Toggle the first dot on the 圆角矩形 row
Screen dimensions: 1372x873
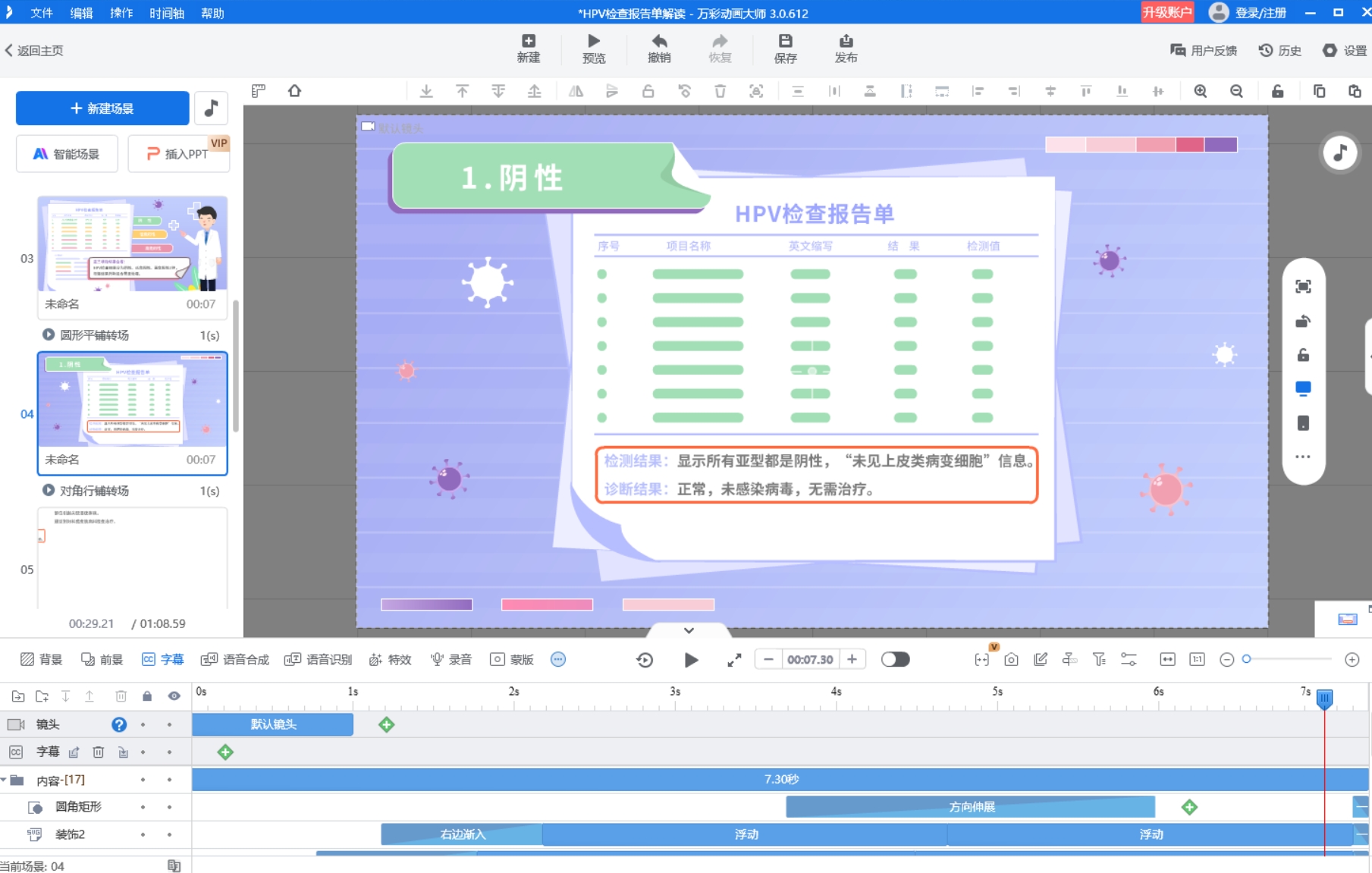click(x=143, y=807)
